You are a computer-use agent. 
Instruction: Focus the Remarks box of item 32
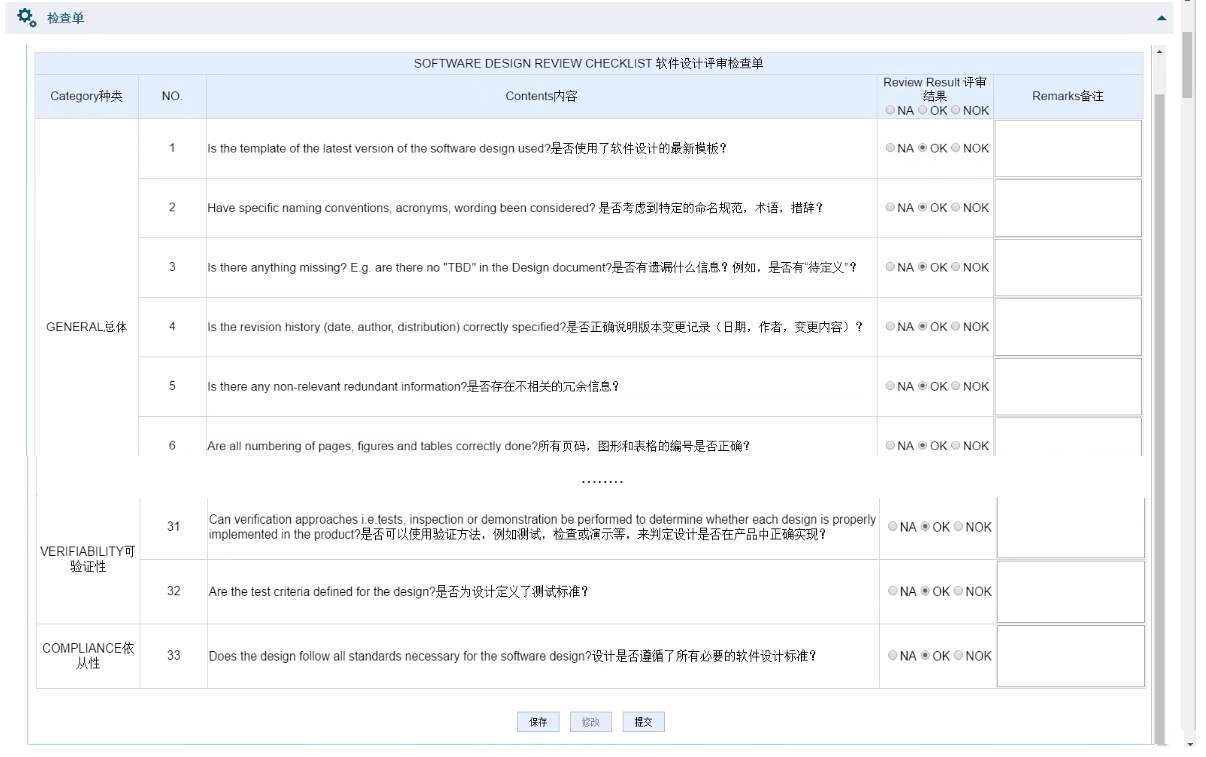coord(1071,592)
